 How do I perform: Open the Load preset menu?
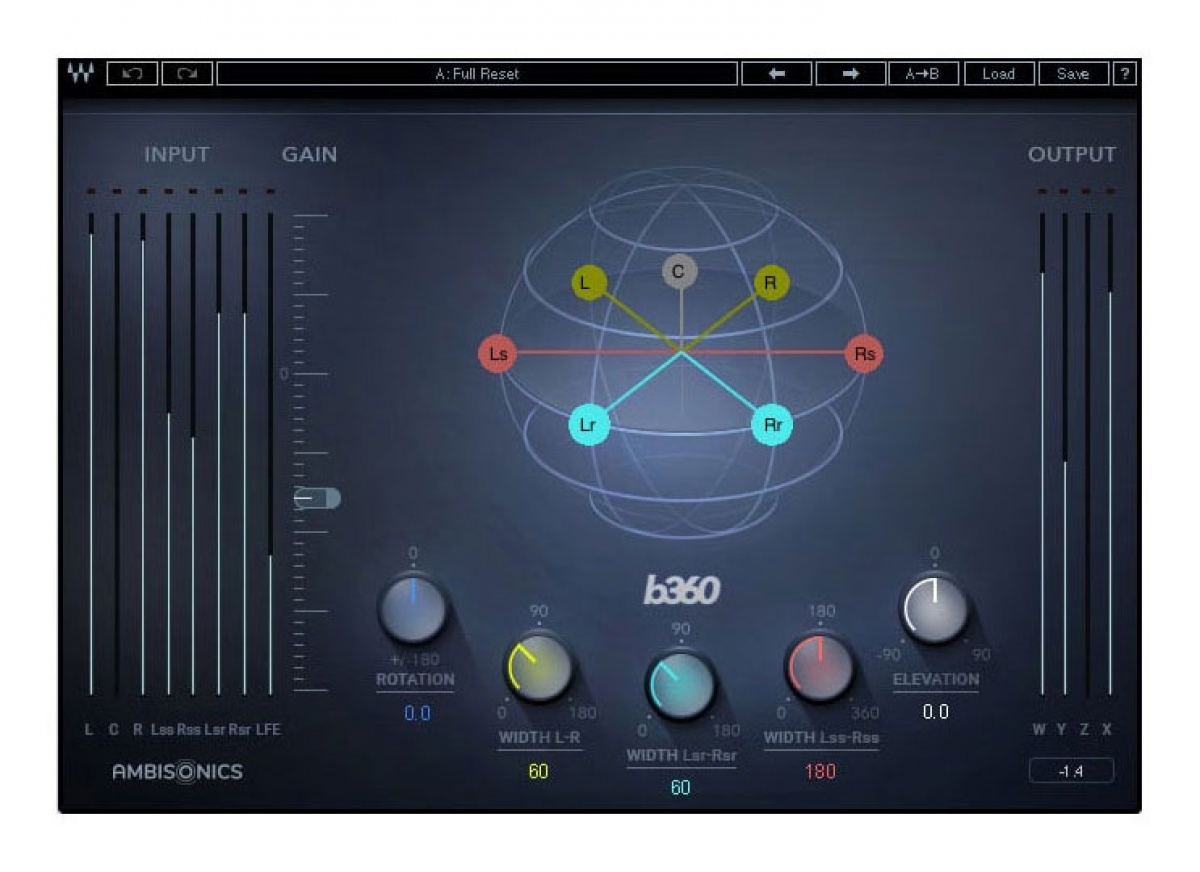point(998,74)
